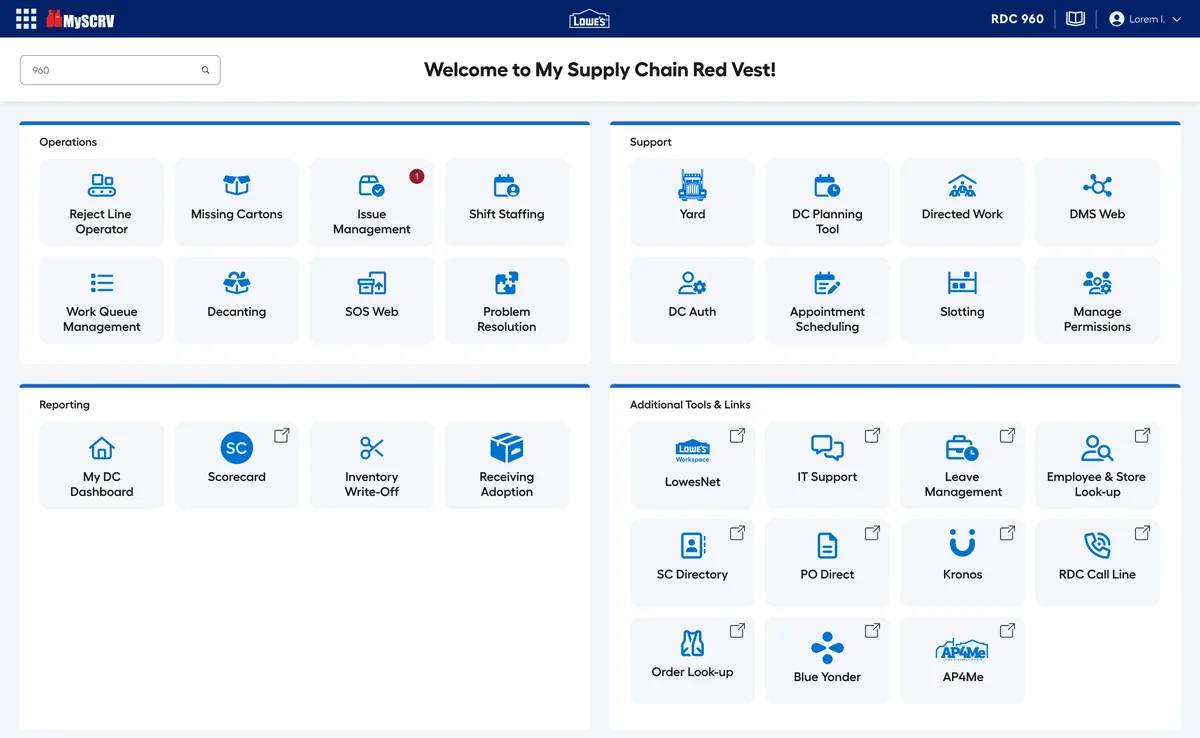This screenshot has width=1200, height=738.
Task: Click external link arrow on Scorecard tile
Action: tap(282, 435)
